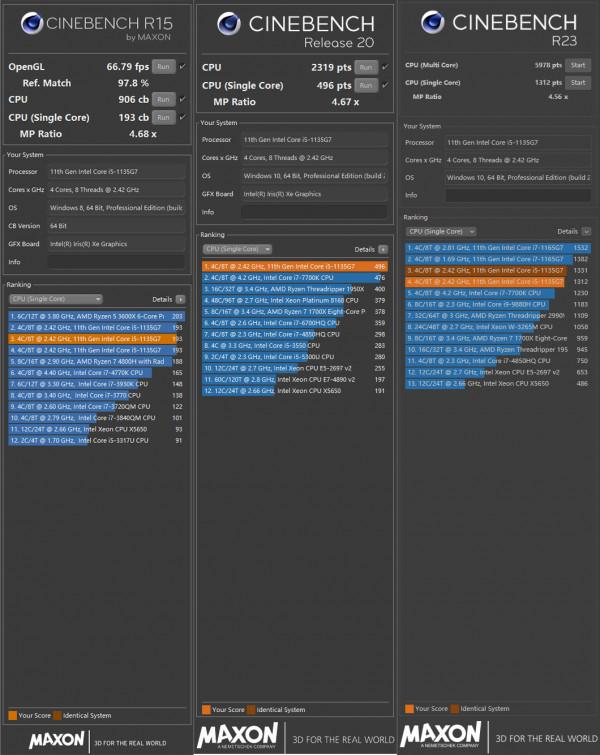Select the AMD Ryzen 5 3600X row in R15
This screenshot has height=755, width=600.
(x=96, y=316)
